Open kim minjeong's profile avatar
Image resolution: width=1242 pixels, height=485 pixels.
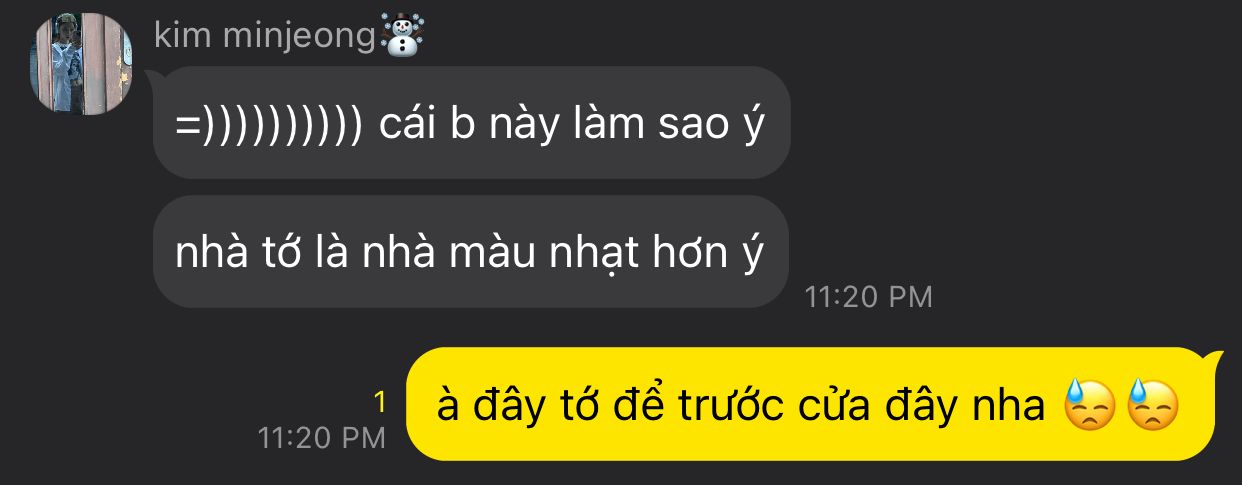pyautogui.click(x=81, y=64)
